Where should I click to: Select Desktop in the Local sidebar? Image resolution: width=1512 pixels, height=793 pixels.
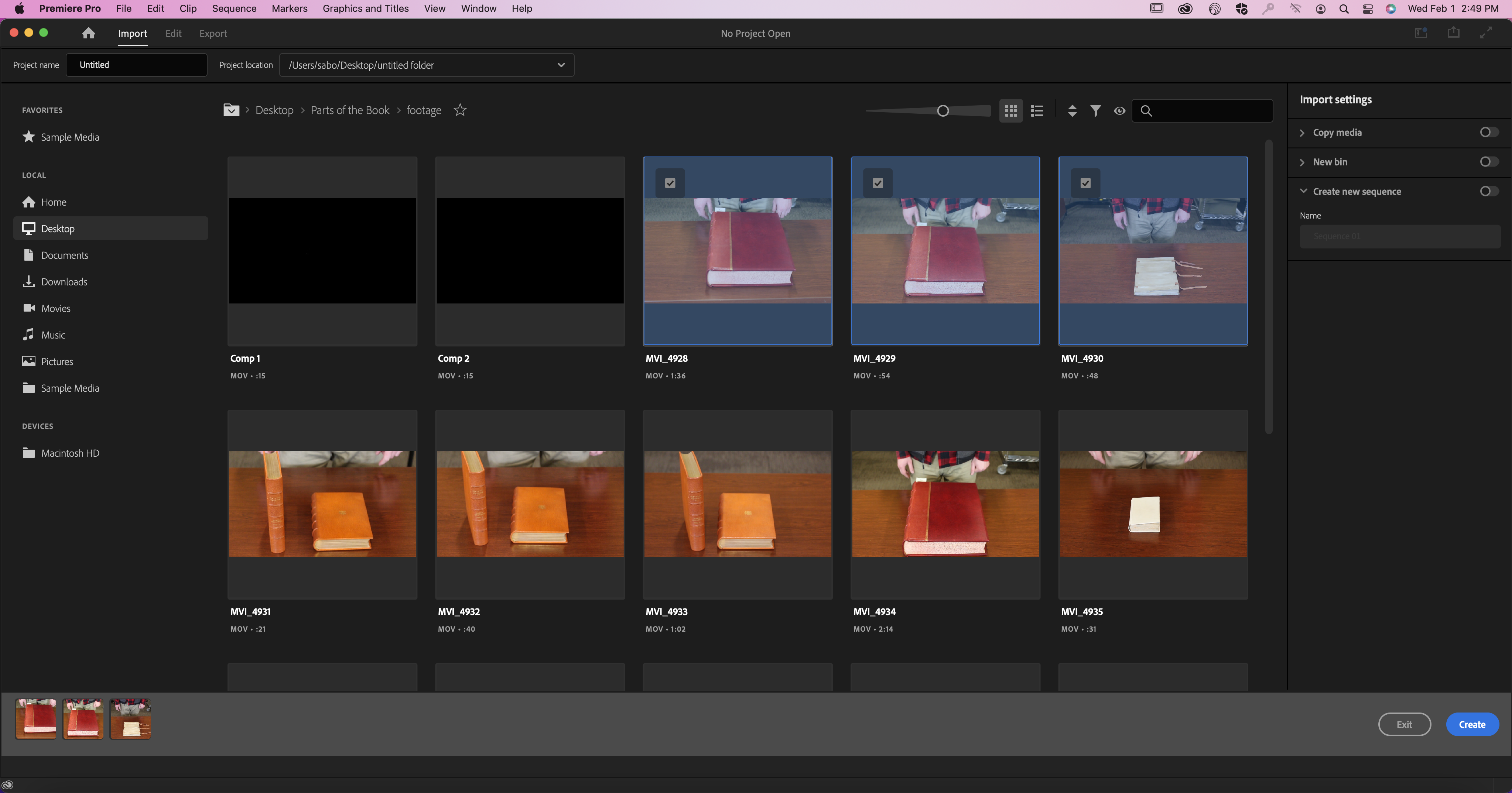point(110,228)
